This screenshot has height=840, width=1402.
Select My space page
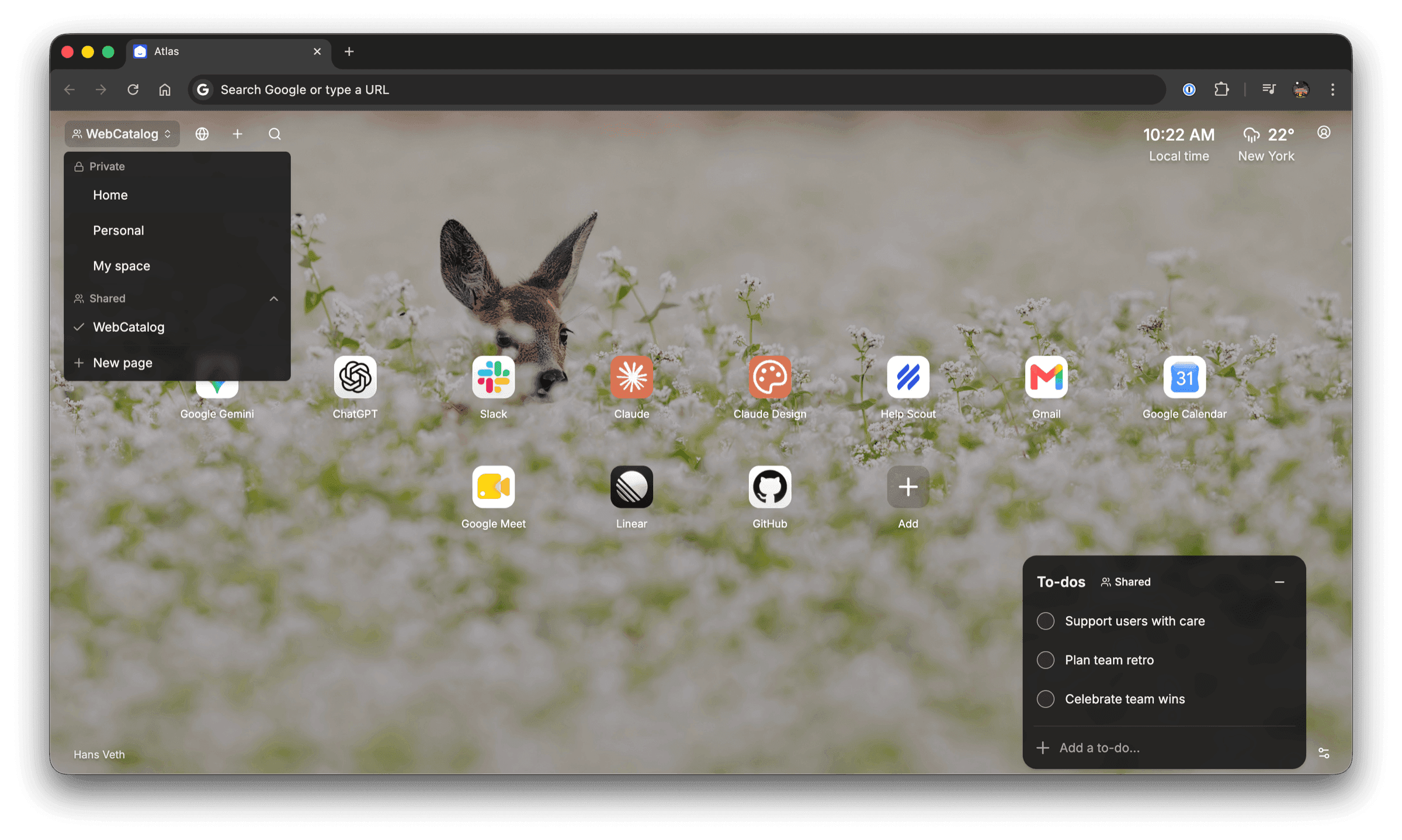(x=177, y=266)
